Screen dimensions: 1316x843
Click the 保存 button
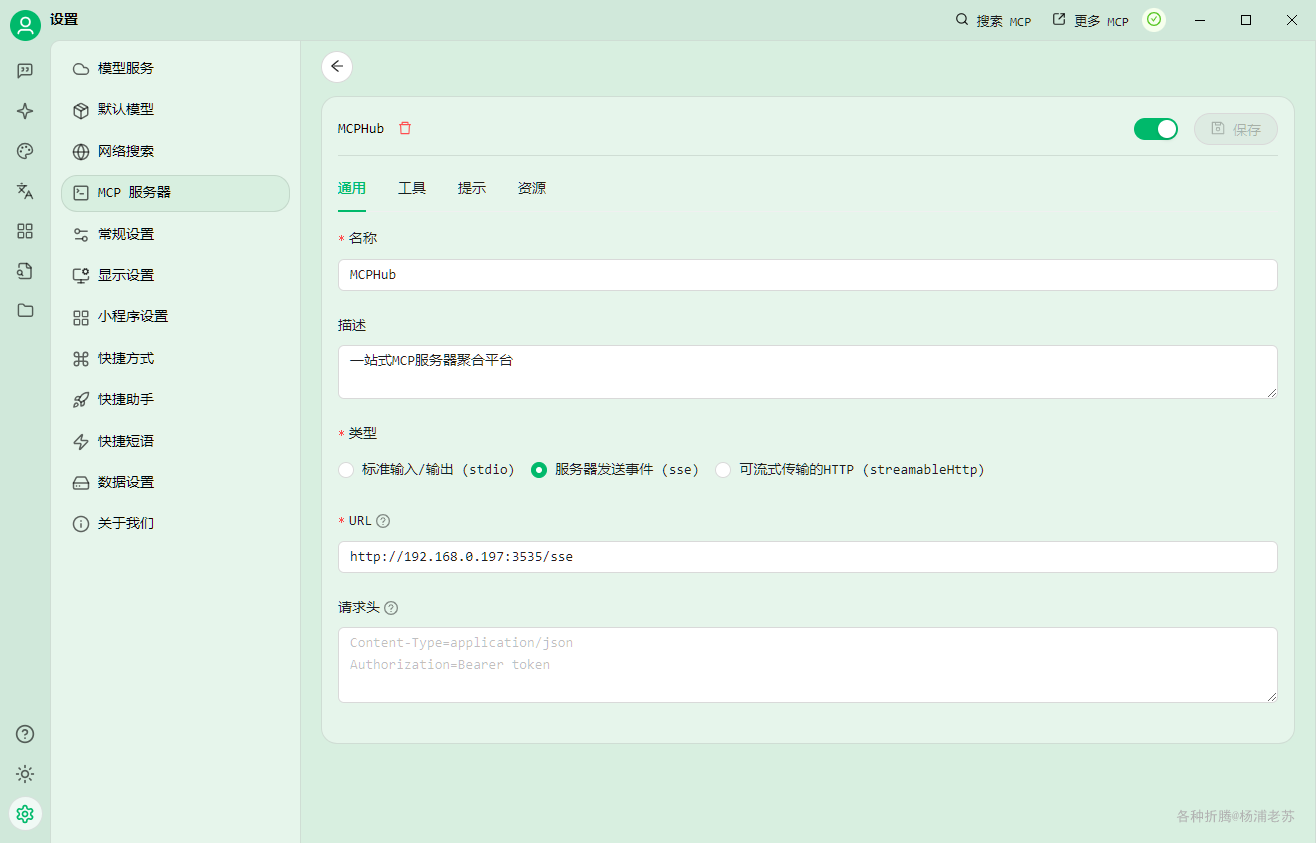1236,129
